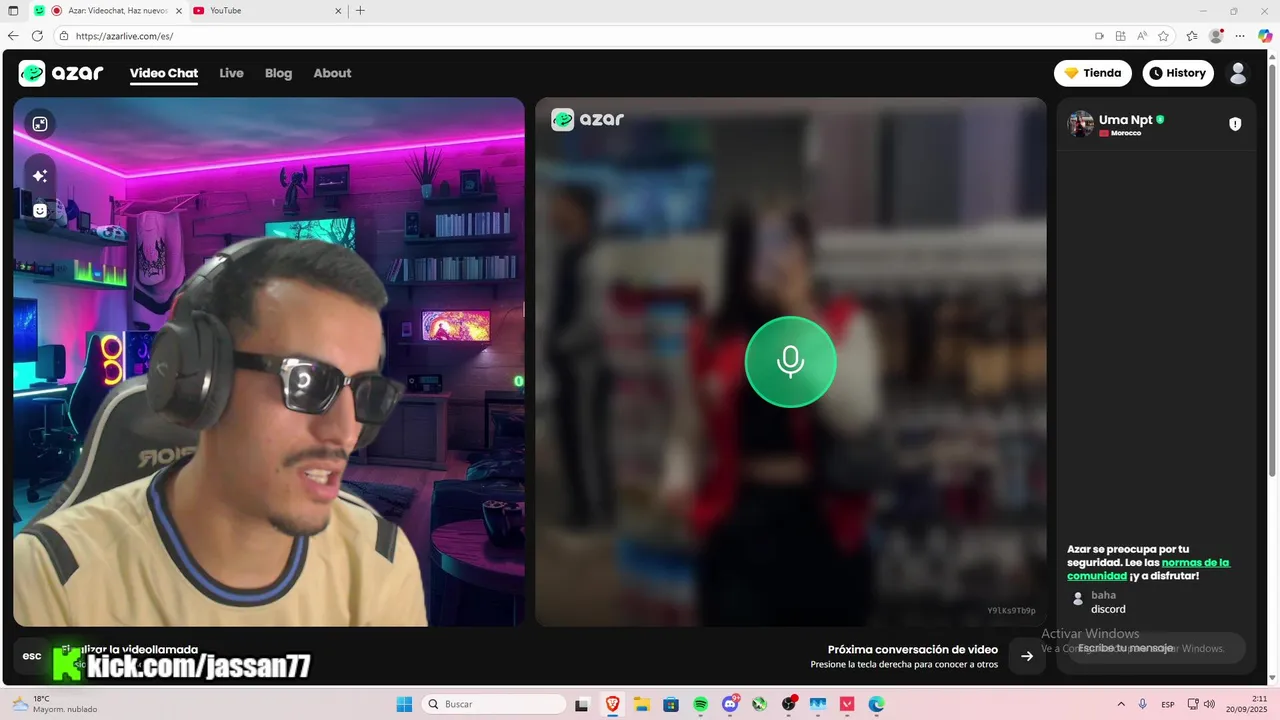The width and height of the screenshot is (1280, 720).
Task: Open the tab actions menu
Action: point(13,11)
